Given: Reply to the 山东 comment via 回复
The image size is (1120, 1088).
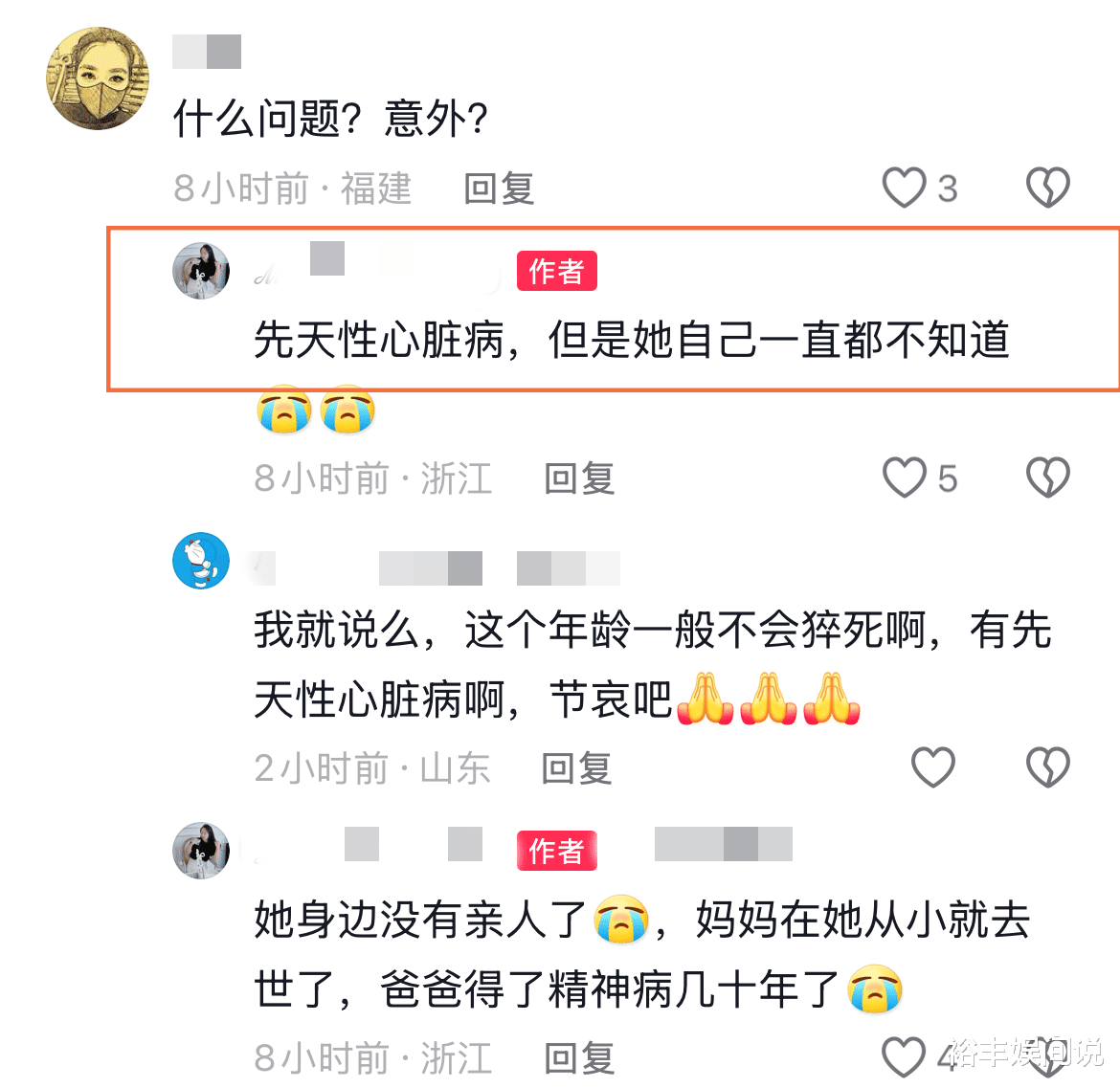Looking at the screenshot, I should pyautogui.click(x=577, y=768).
